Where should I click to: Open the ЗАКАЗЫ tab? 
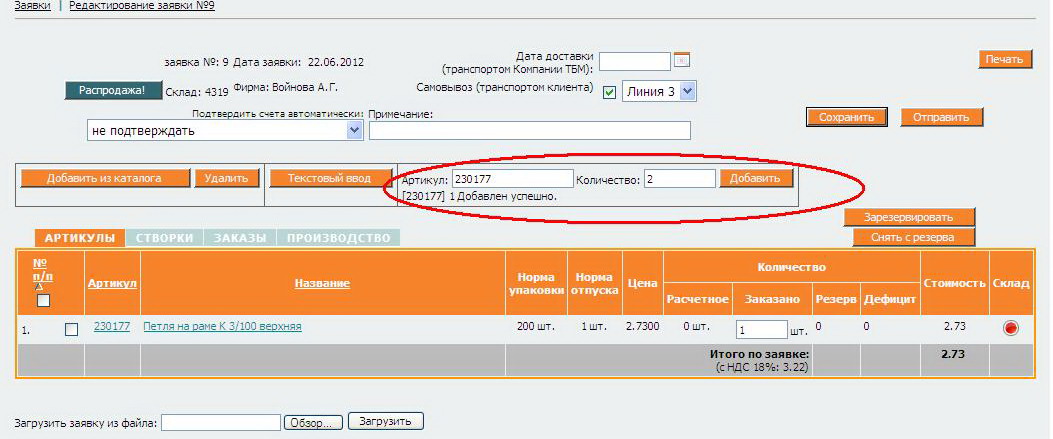pos(239,238)
